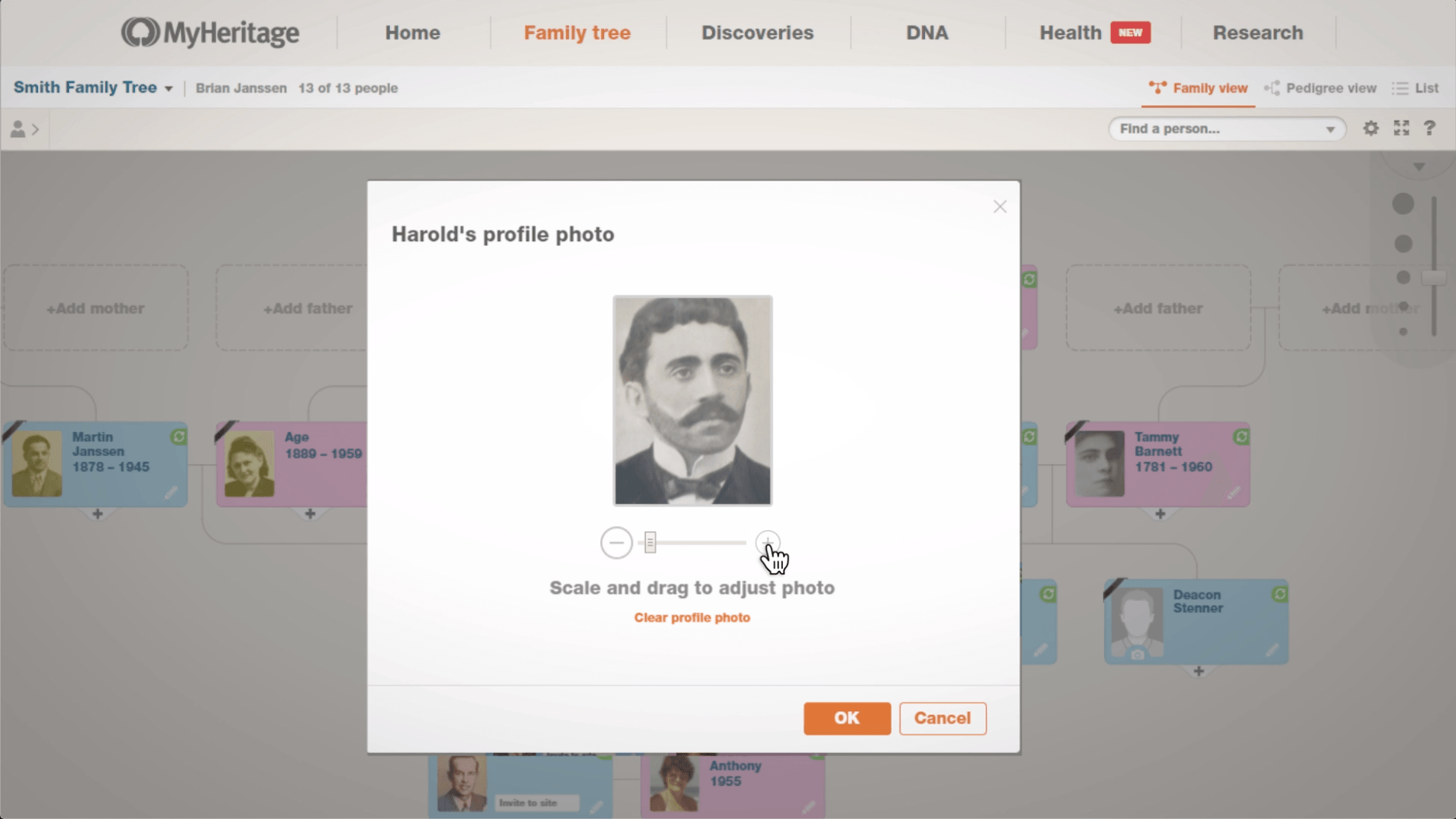This screenshot has height=819, width=1456.
Task: Toggle full screen mode icon
Action: point(1401,129)
